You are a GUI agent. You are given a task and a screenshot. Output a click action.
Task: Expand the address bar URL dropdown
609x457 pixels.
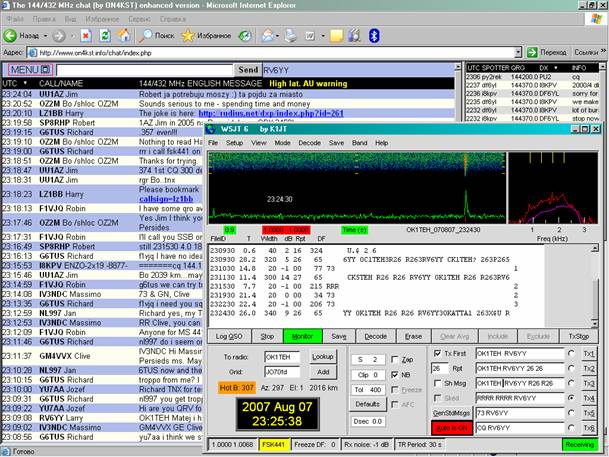(x=518, y=52)
